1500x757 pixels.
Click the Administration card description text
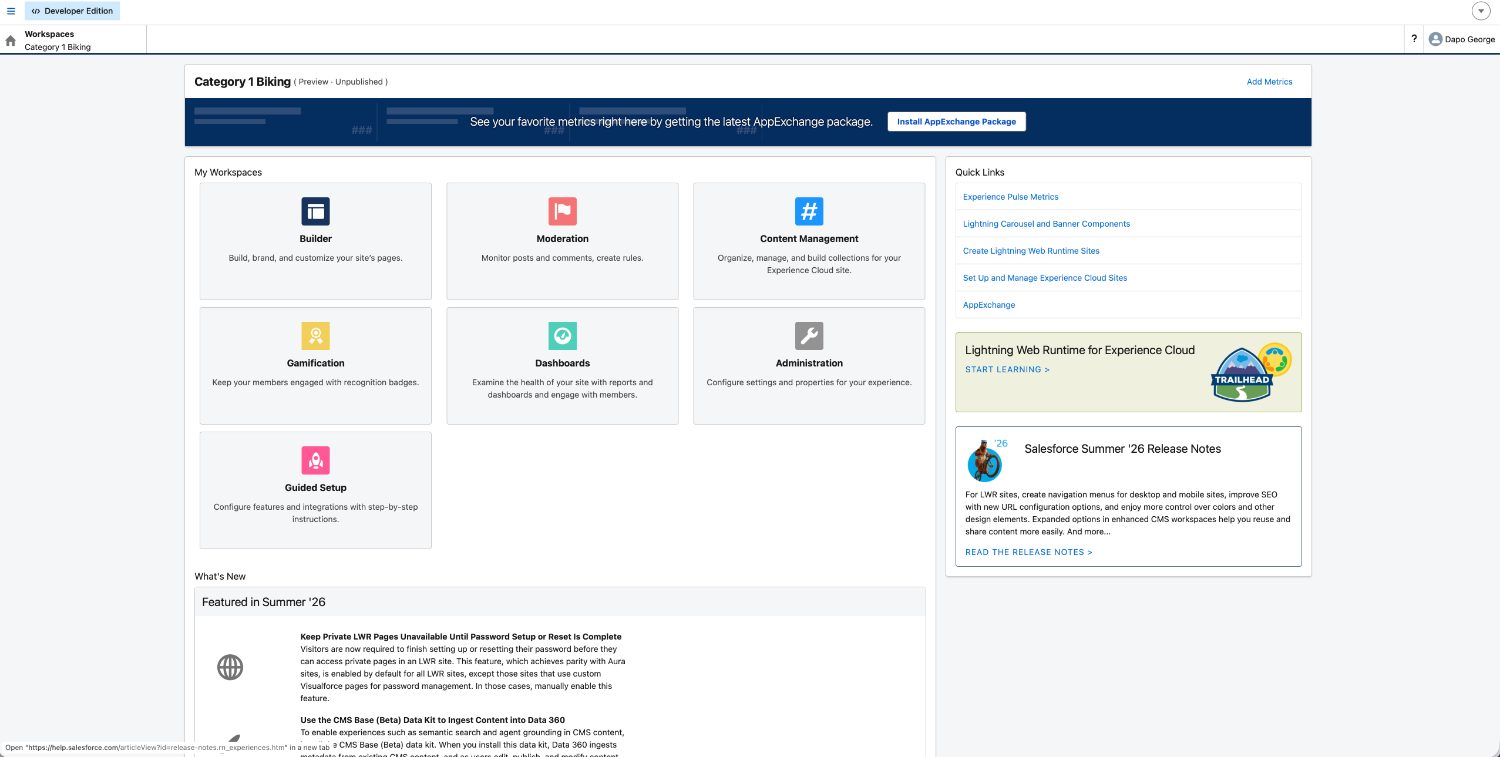(x=809, y=382)
